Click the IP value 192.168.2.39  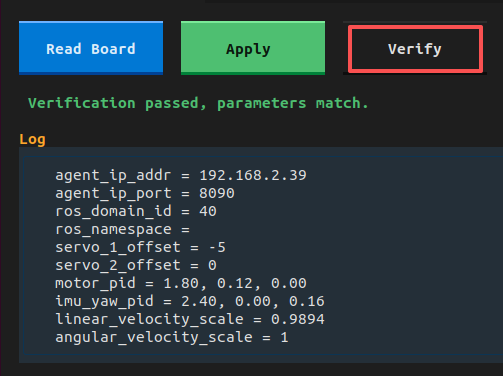click(x=253, y=175)
